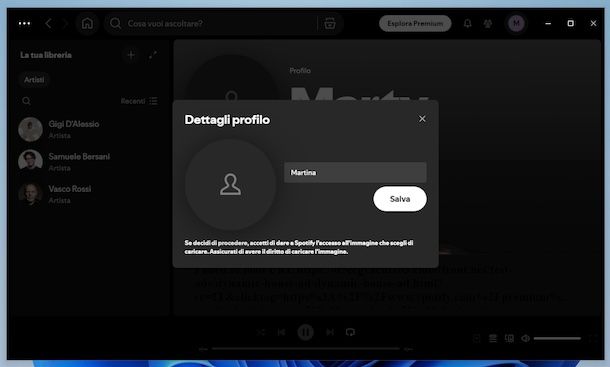Open the three-dot main menu
Screen dimensions: 610x367
[24, 23]
